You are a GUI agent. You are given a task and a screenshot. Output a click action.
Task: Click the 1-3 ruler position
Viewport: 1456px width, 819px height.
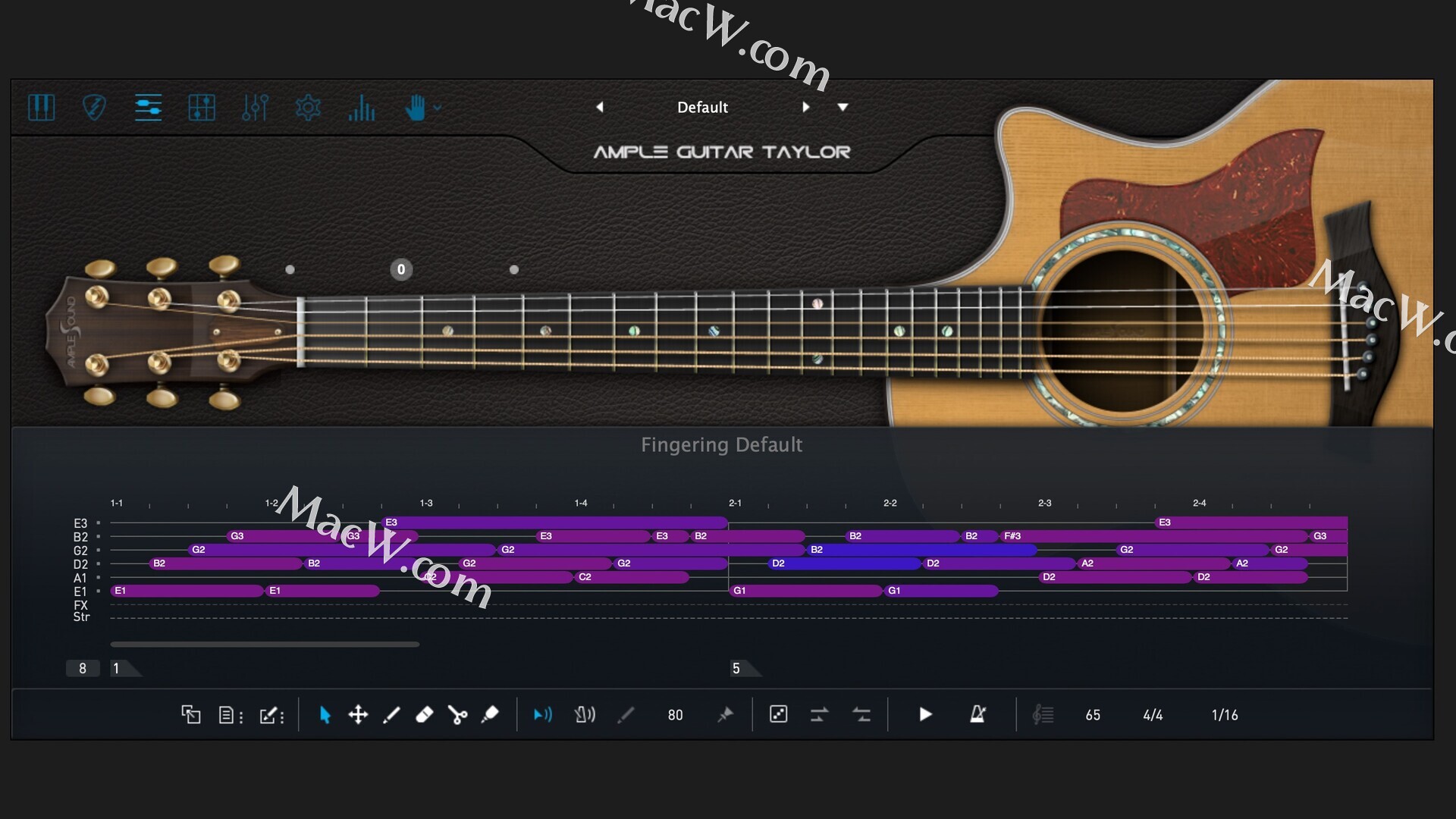[x=426, y=503]
